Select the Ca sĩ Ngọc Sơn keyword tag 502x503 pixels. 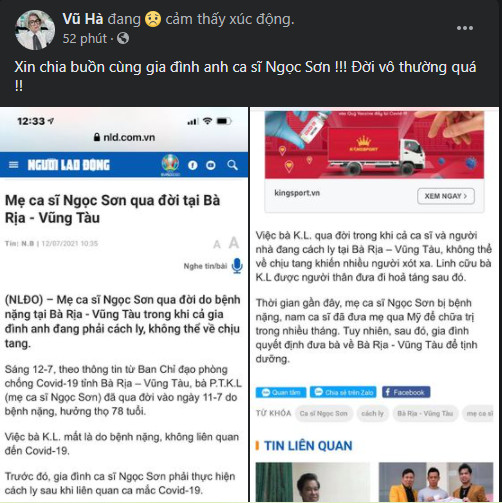[324, 414]
